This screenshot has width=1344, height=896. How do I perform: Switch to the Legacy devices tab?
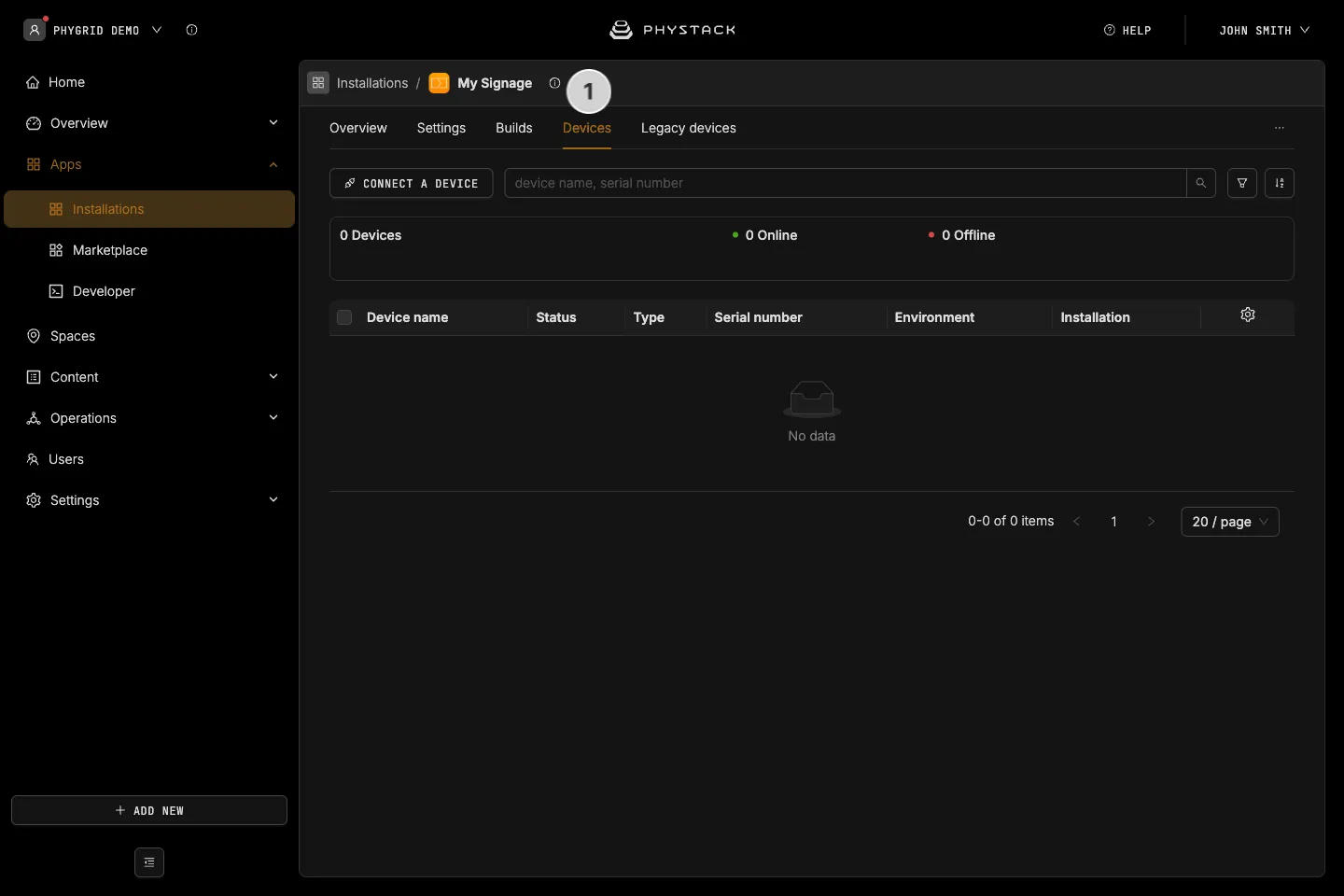click(x=689, y=128)
